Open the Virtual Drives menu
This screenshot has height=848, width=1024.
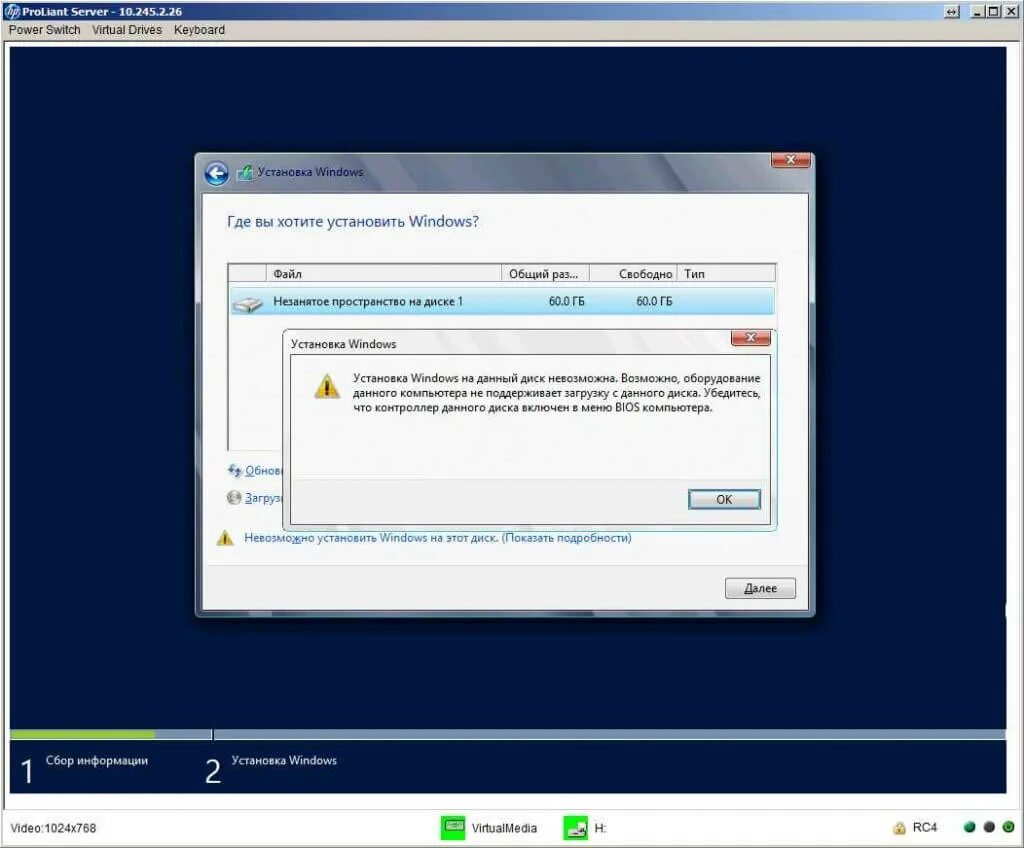click(127, 30)
